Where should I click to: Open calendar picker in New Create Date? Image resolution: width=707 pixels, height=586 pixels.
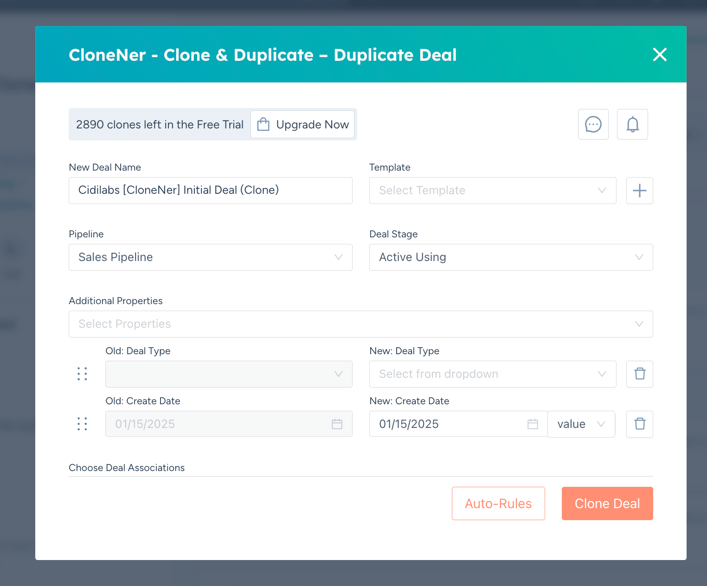click(x=533, y=424)
